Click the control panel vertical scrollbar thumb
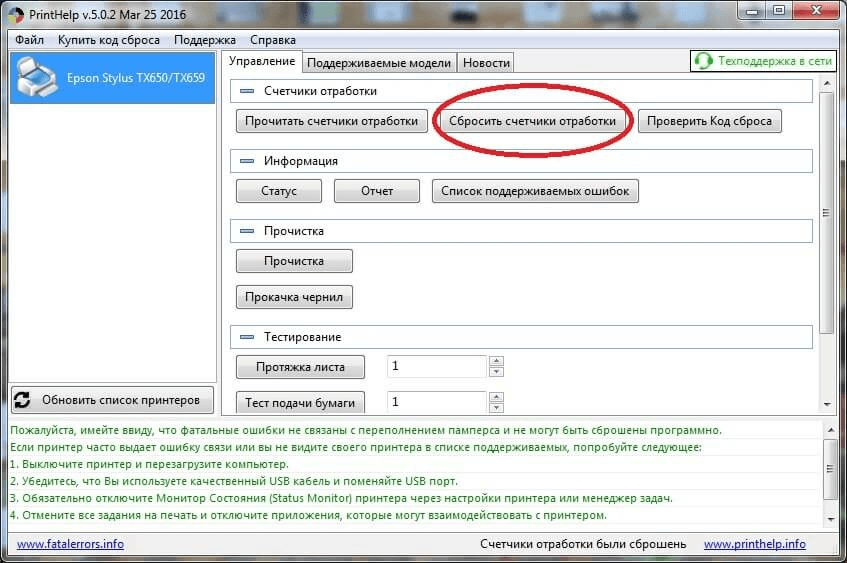Viewport: 847px width, 563px height. (826, 213)
